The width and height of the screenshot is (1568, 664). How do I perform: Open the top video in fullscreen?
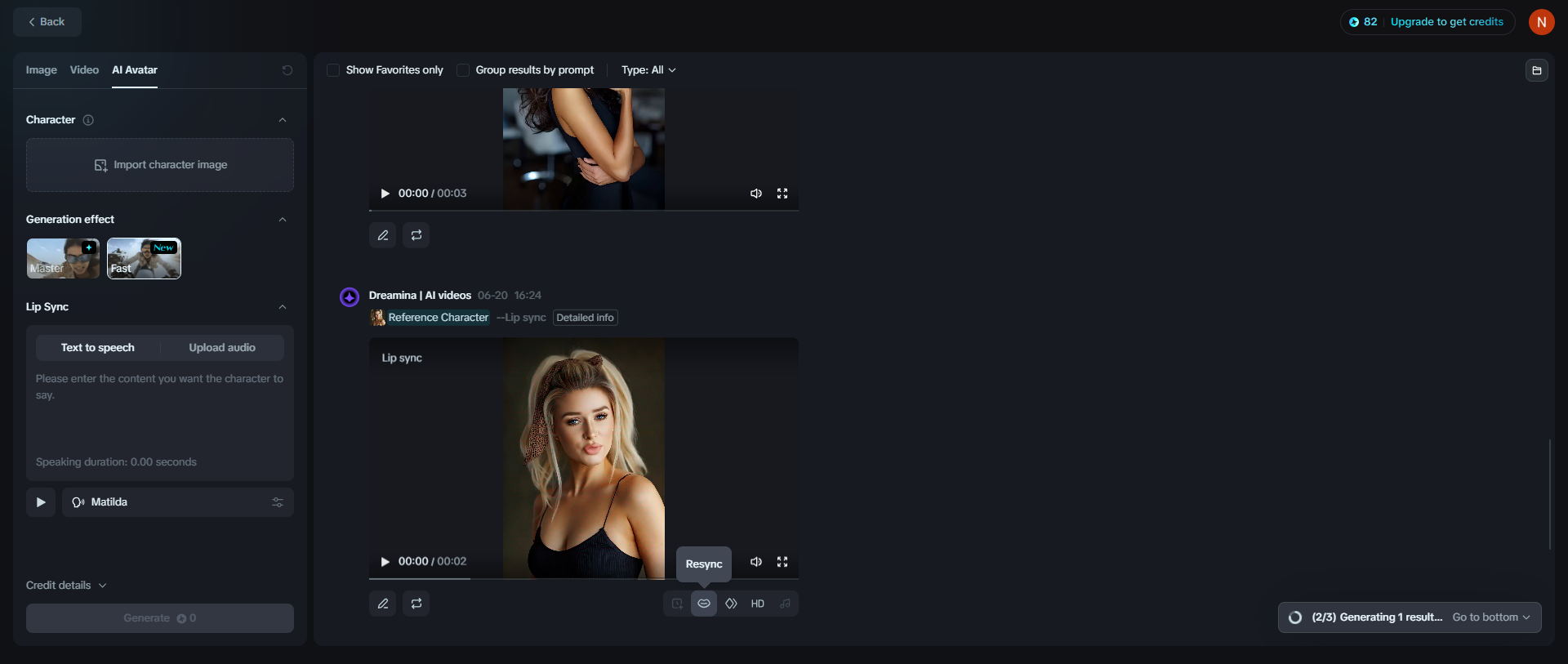(x=782, y=194)
